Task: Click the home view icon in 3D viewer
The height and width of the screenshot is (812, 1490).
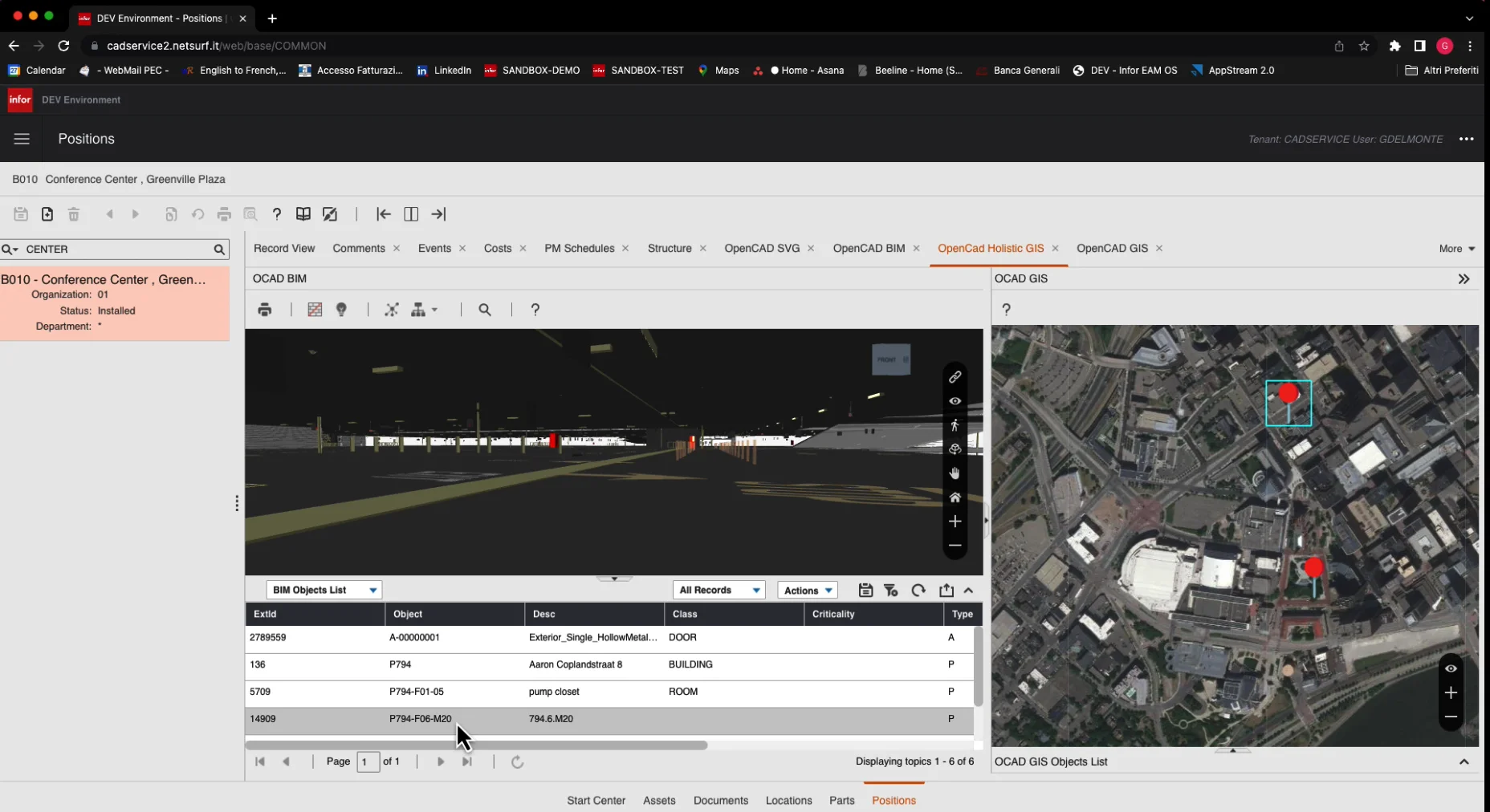Action: pyautogui.click(x=955, y=497)
